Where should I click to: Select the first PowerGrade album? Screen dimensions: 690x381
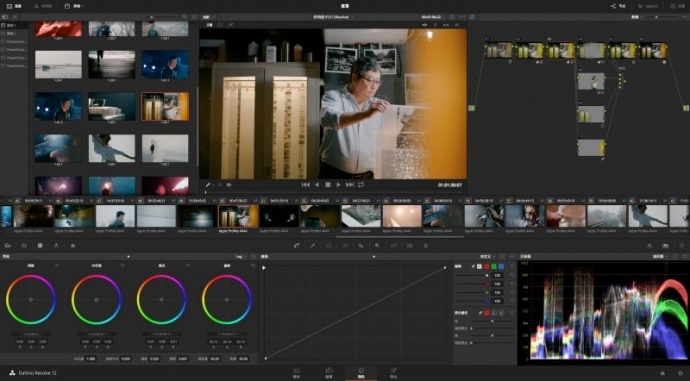click(x=15, y=42)
